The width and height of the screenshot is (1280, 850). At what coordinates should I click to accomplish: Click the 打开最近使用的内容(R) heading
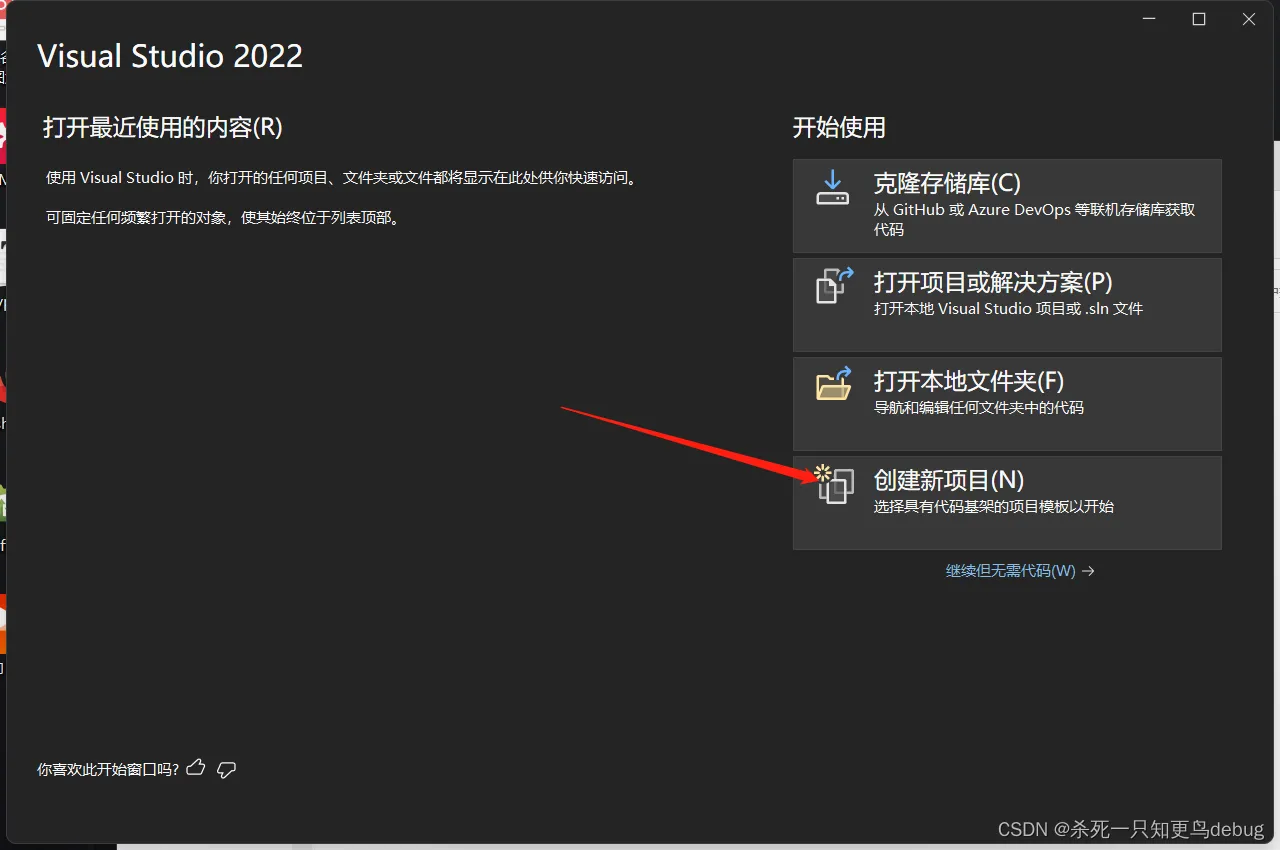pos(163,127)
